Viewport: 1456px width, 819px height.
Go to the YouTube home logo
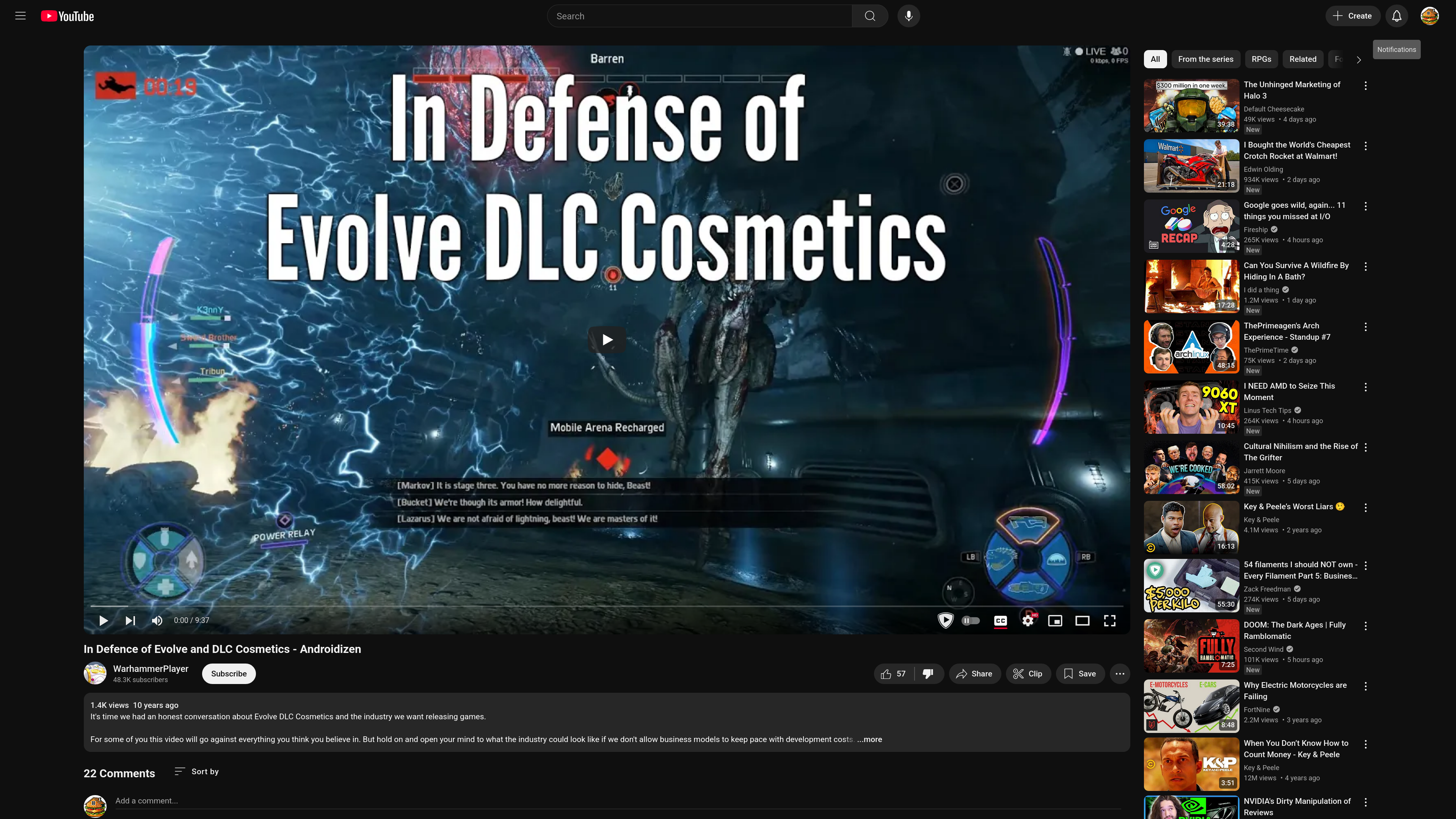[67, 16]
